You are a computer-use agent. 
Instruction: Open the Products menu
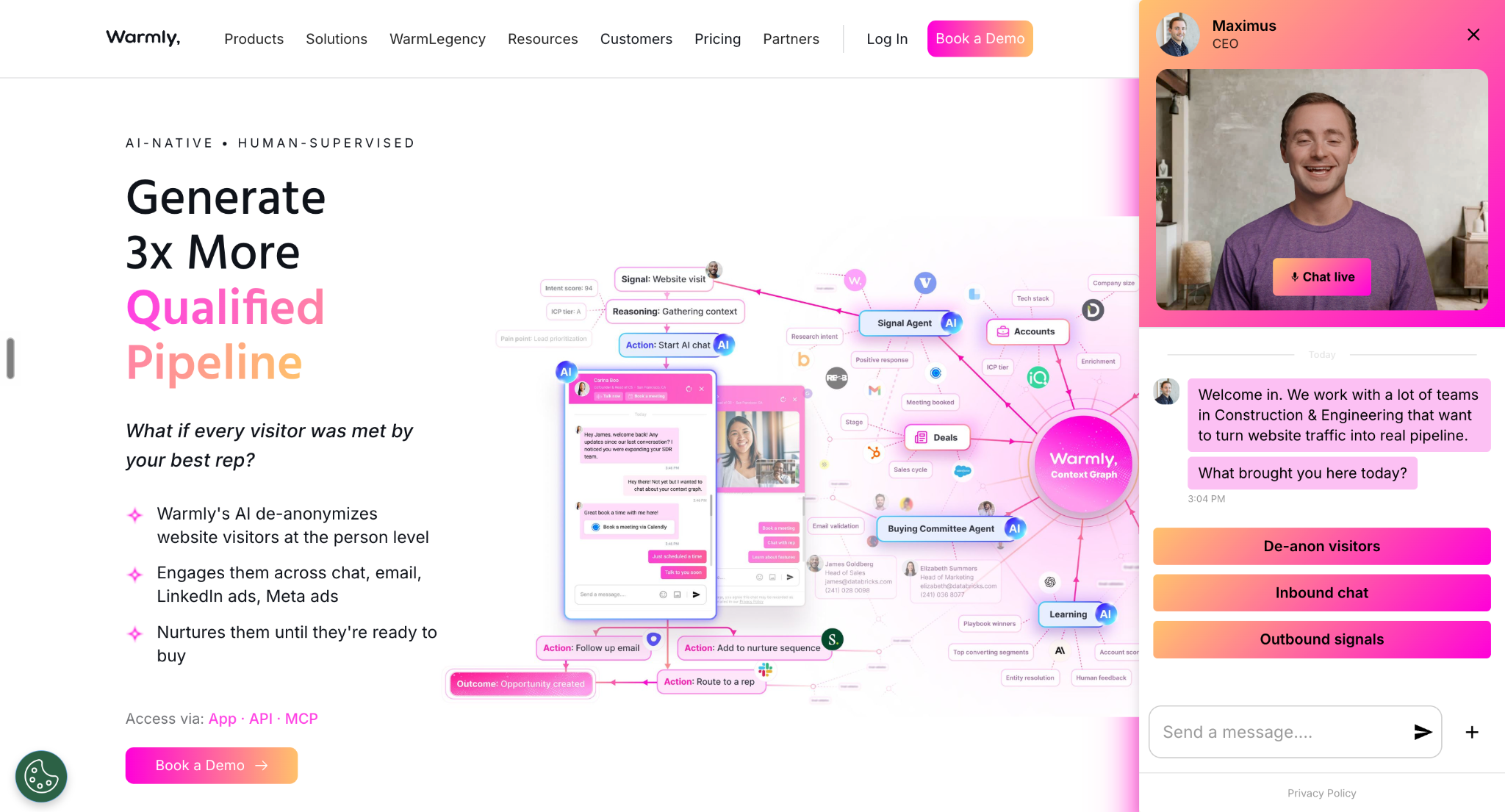tap(254, 39)
